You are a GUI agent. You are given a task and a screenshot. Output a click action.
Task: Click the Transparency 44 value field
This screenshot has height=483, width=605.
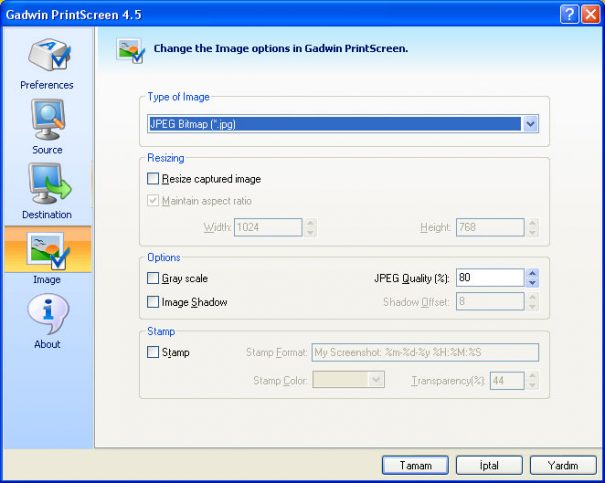pyautogui.click(x=507, y=381)
